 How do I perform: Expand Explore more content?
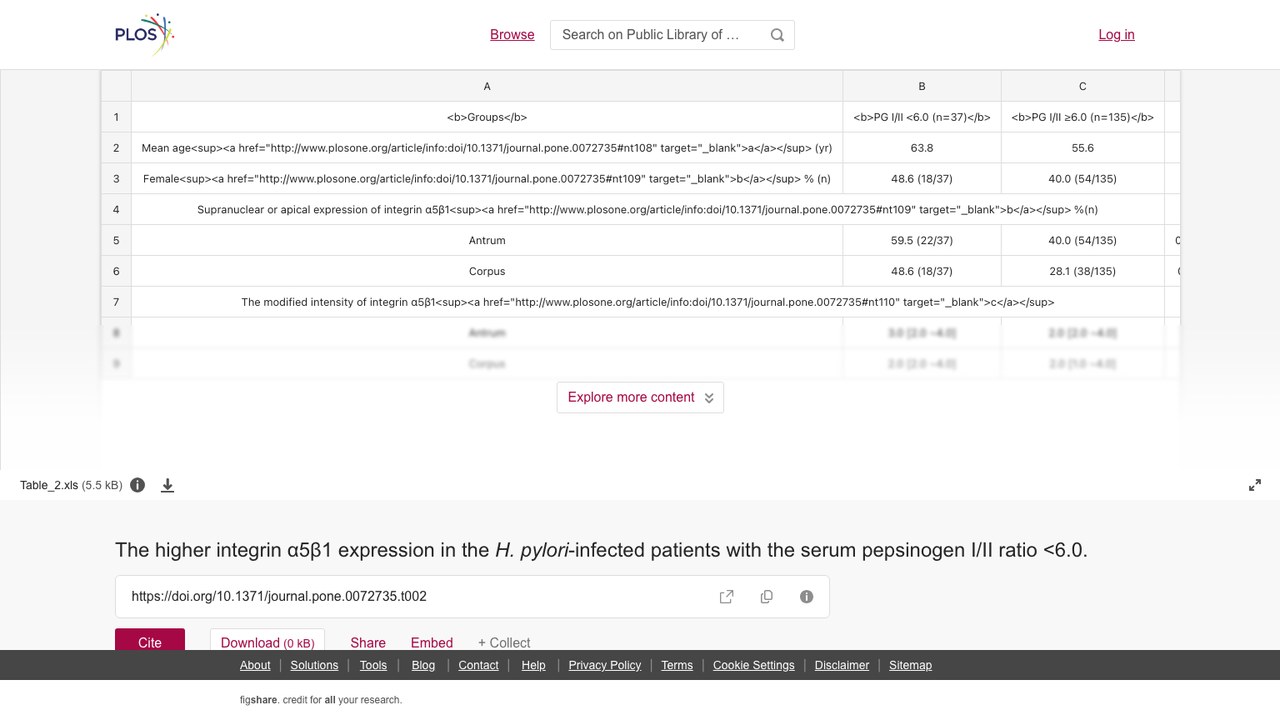point(640,397)
